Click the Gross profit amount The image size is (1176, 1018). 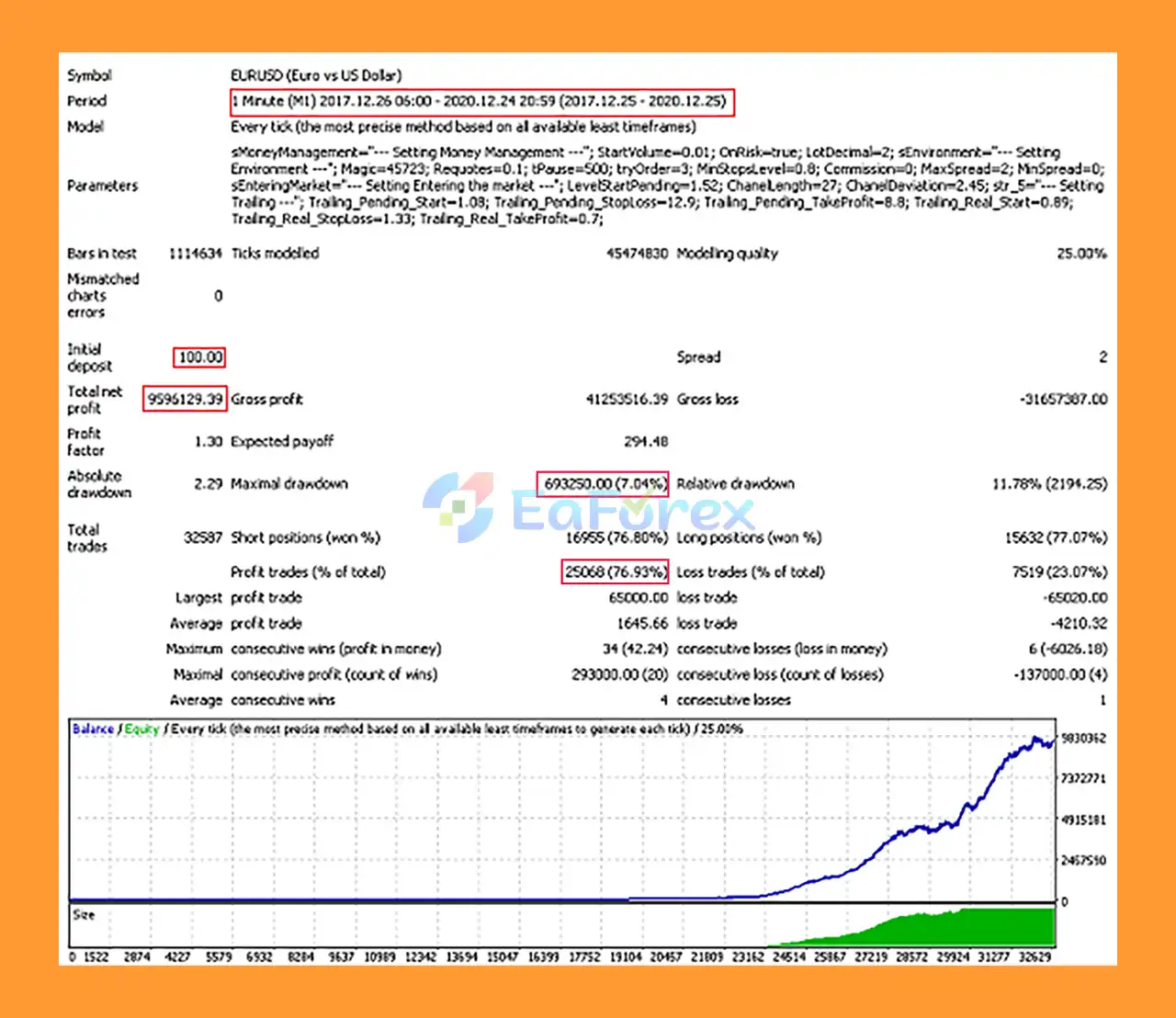click(x=627, y=399)
